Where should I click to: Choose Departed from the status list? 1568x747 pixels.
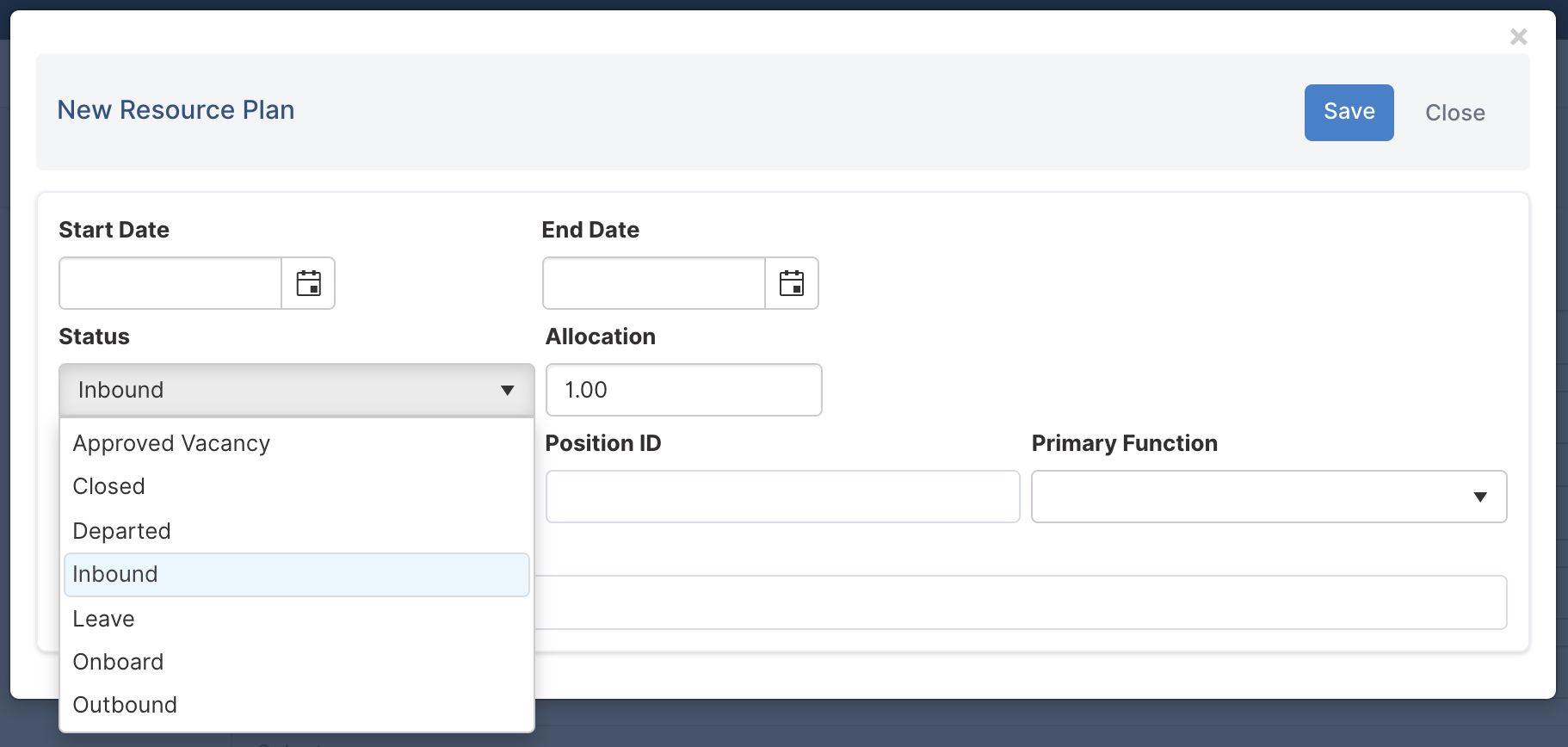point(297,531)
